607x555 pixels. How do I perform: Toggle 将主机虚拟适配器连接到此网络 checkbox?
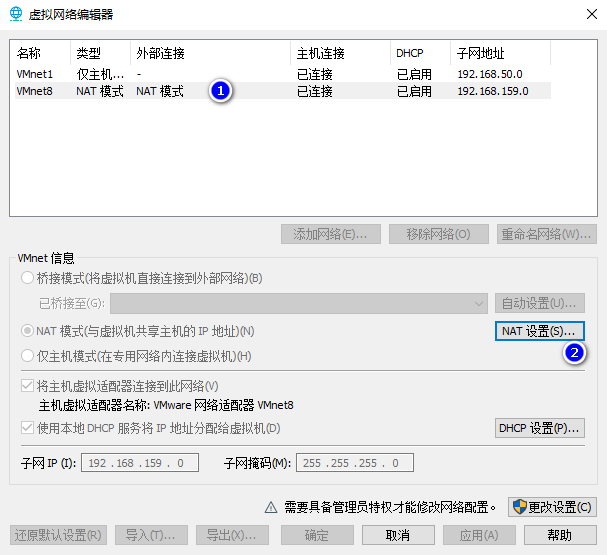pos(27,386)
